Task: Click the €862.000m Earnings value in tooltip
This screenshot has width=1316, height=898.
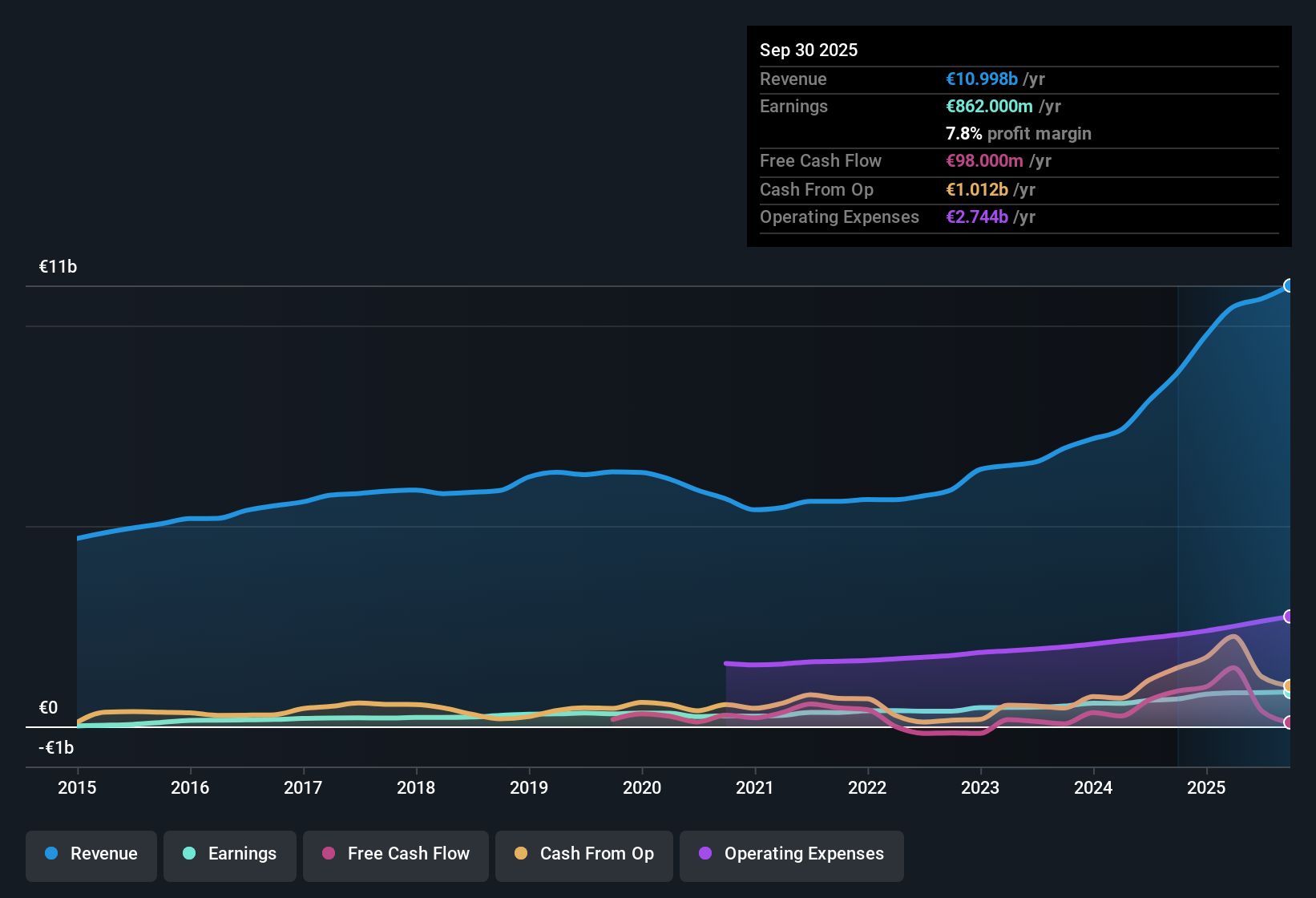Action: tap(989, 106)
